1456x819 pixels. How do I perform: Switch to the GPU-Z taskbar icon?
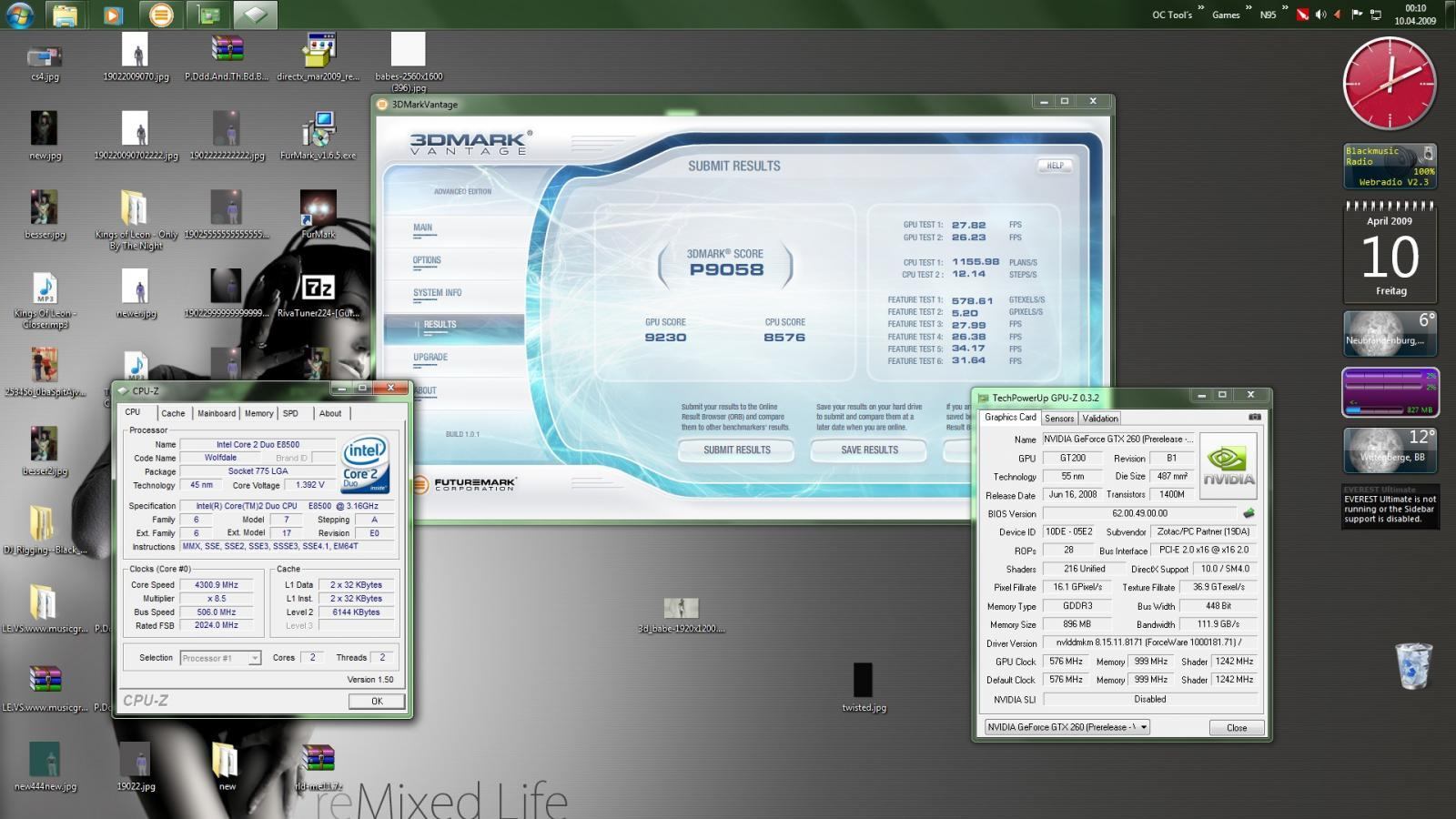point(208,15)
